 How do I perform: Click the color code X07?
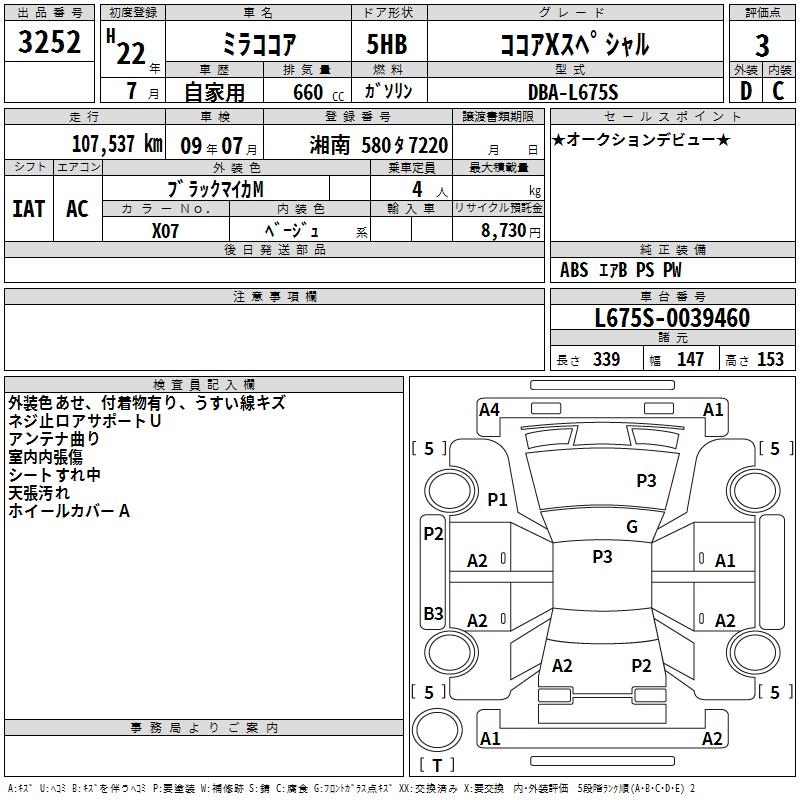pyautogui.click(x=166, y=229)
